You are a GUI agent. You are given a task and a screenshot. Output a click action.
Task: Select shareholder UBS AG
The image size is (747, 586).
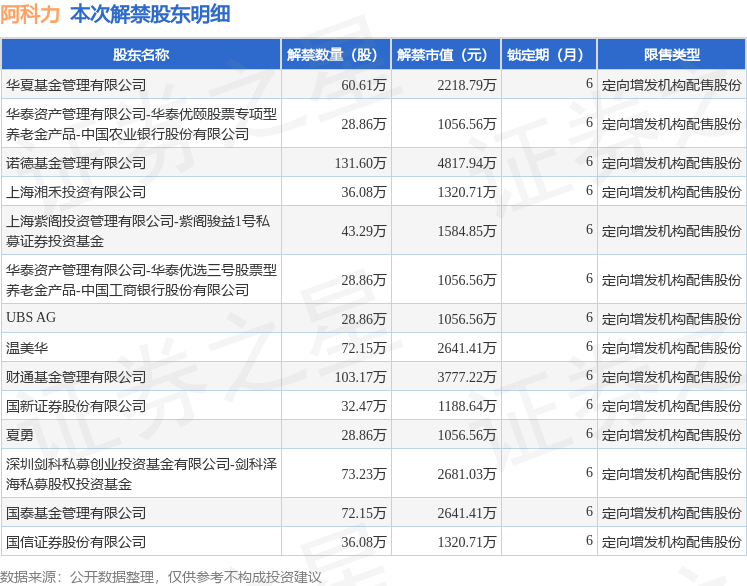point(31,317)
